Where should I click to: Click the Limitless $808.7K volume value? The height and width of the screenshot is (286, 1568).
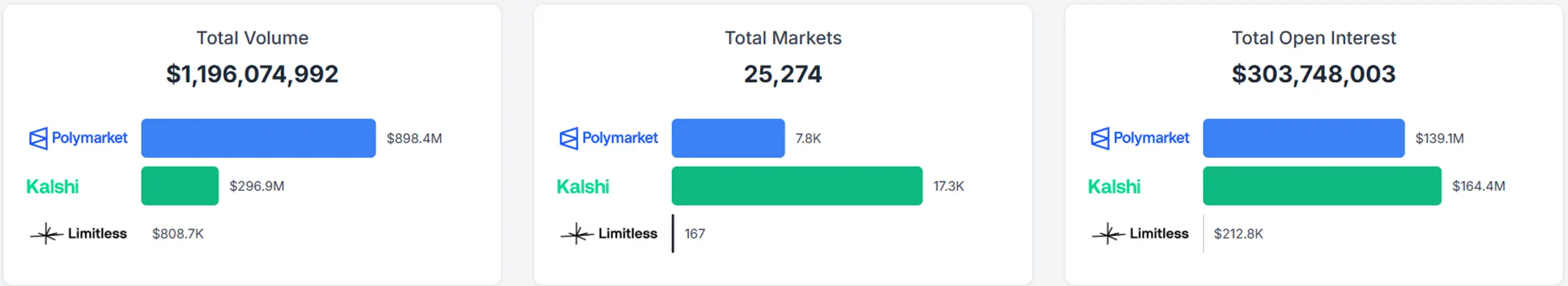(x=178, y=234)
